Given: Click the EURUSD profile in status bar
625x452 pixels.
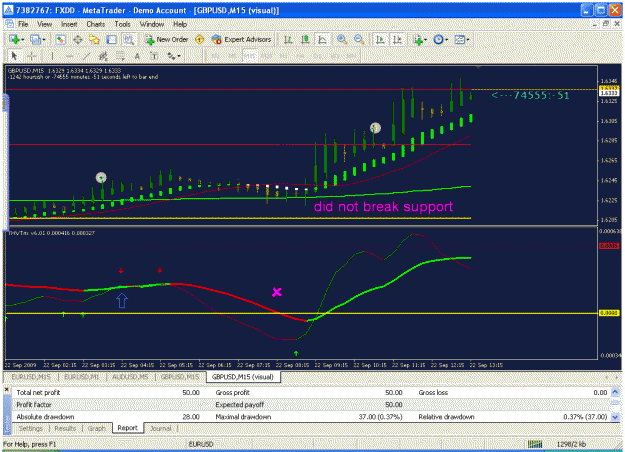Looking at the screenshot, I should (201, 444).
